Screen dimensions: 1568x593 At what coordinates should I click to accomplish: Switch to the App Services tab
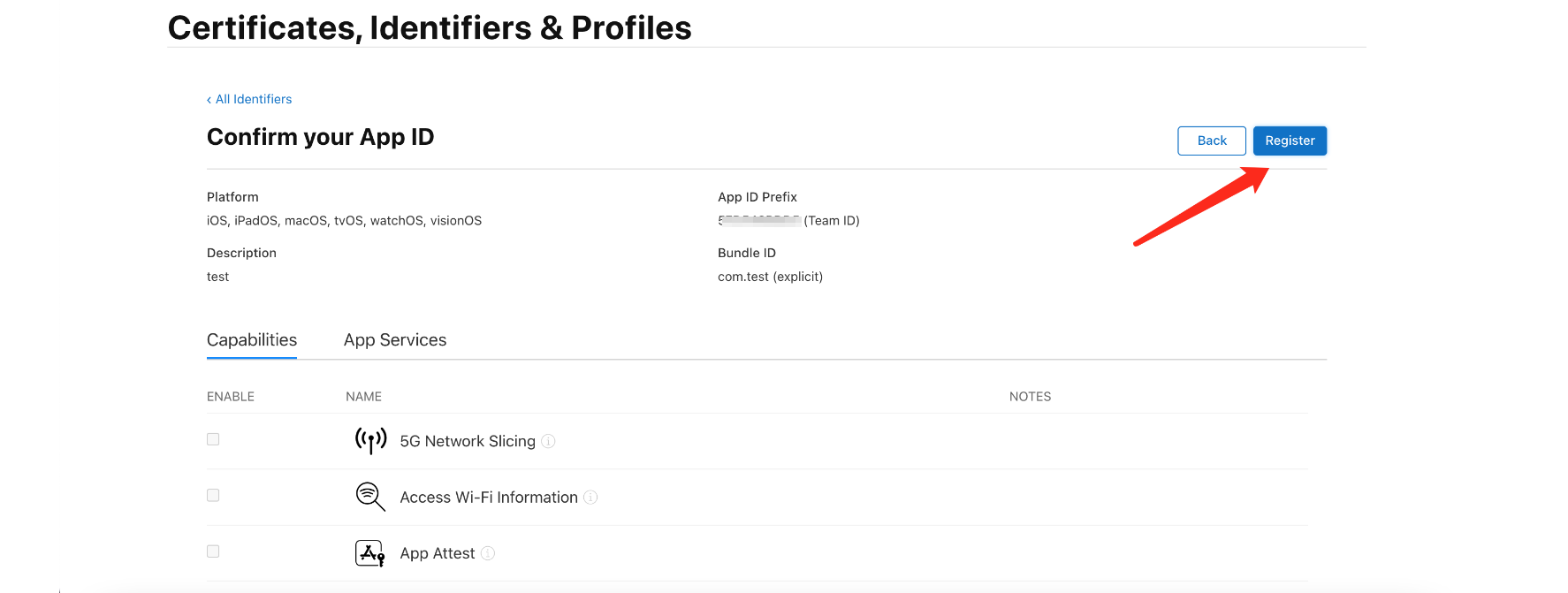[395, 340]
